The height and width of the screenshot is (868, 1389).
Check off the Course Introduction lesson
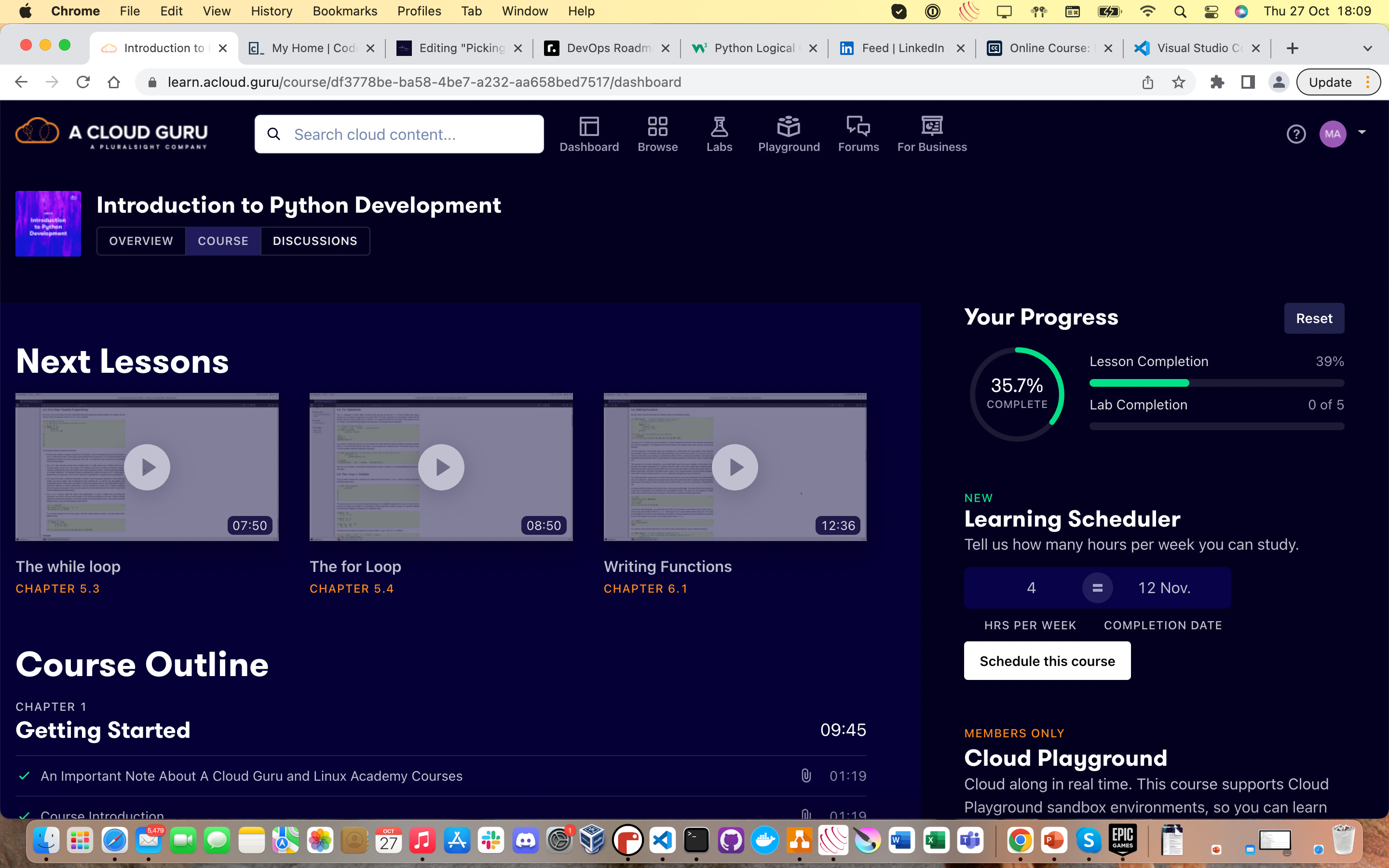tap(24, 814)
